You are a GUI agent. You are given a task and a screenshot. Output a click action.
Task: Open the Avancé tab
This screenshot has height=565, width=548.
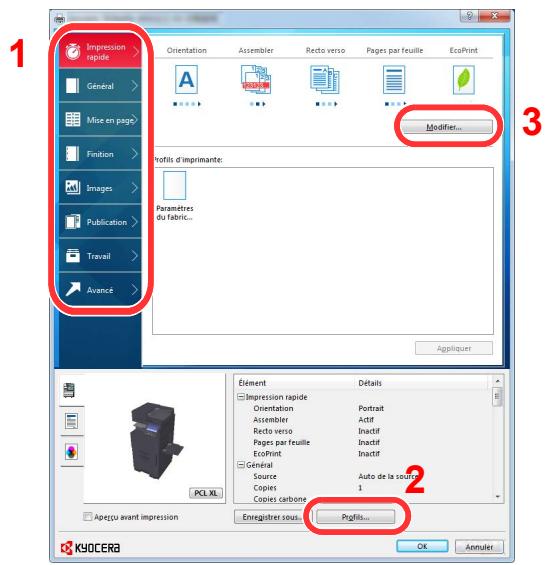[100, 290]
